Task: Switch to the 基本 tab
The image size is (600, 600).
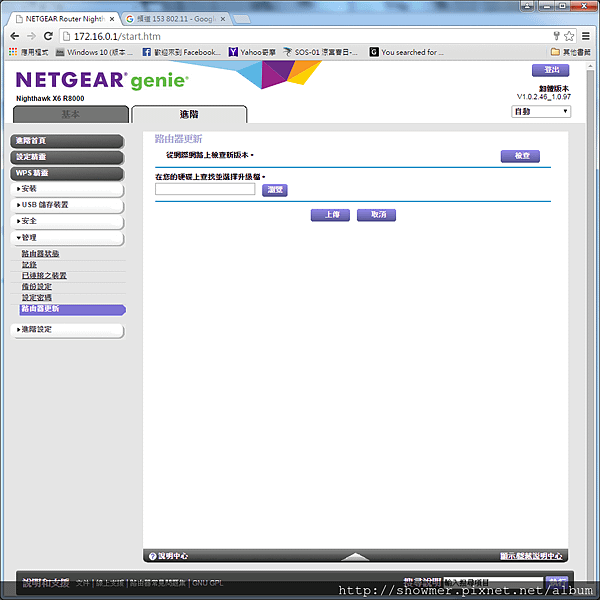Action: click(71, 114)
